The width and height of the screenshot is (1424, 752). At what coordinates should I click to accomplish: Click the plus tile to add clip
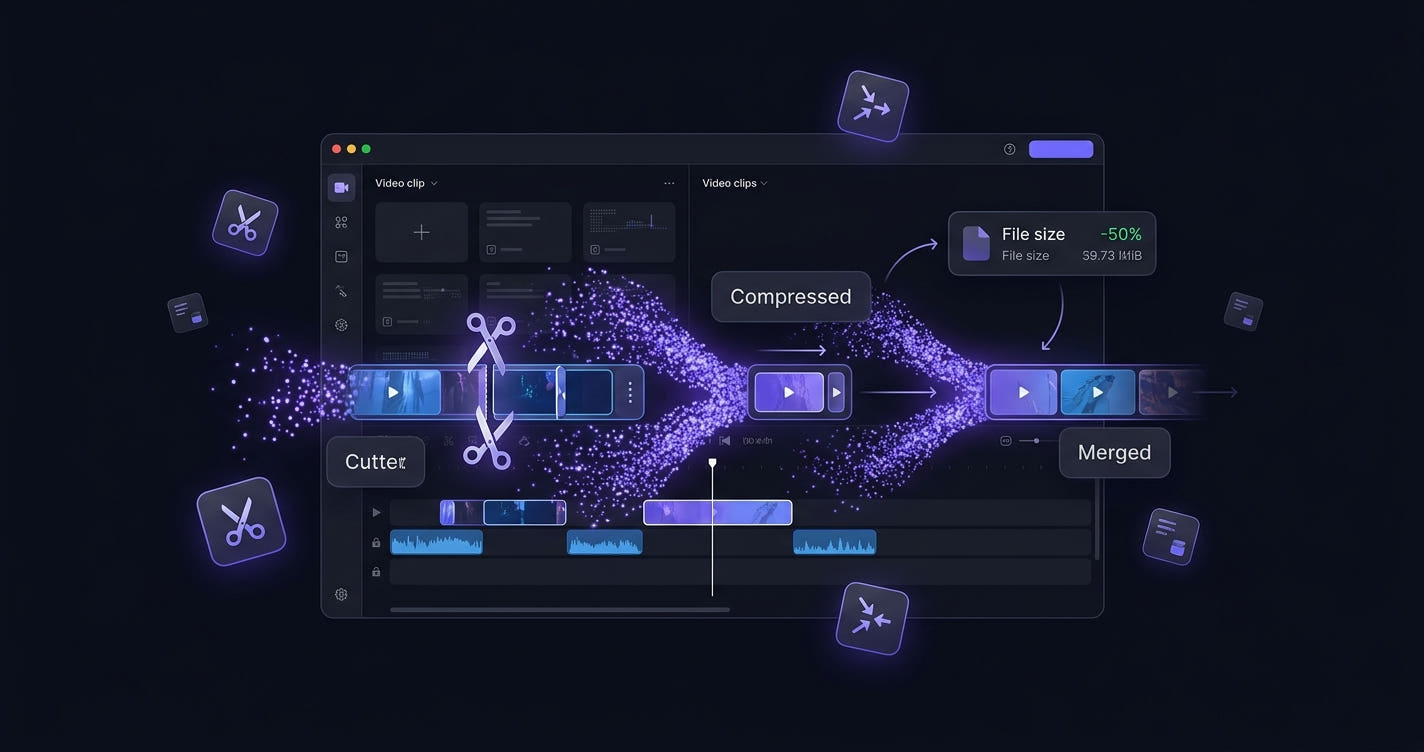pos(421,232)
